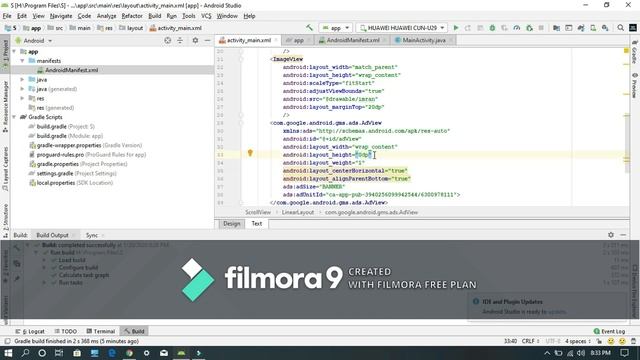This screenshot has width=640, height=360.
Task: Click the layout folder in navigation bar
Action: pyautogui.click(x=131, y=28)
